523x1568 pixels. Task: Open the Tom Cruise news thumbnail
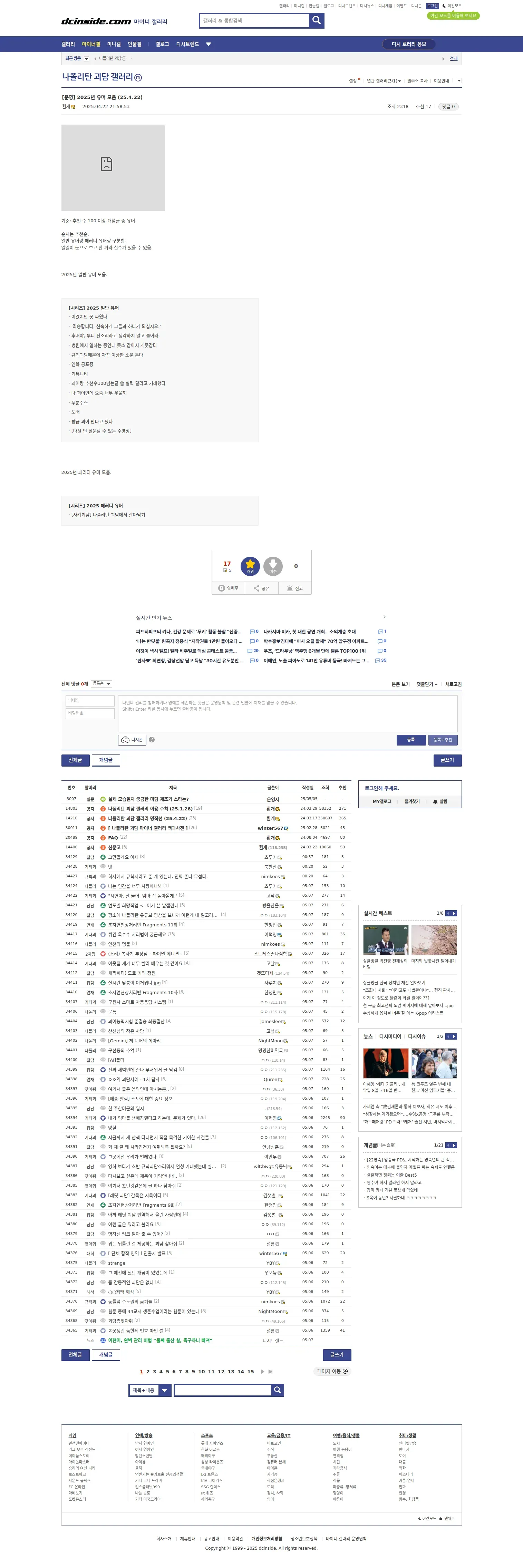pos(434,1063)
